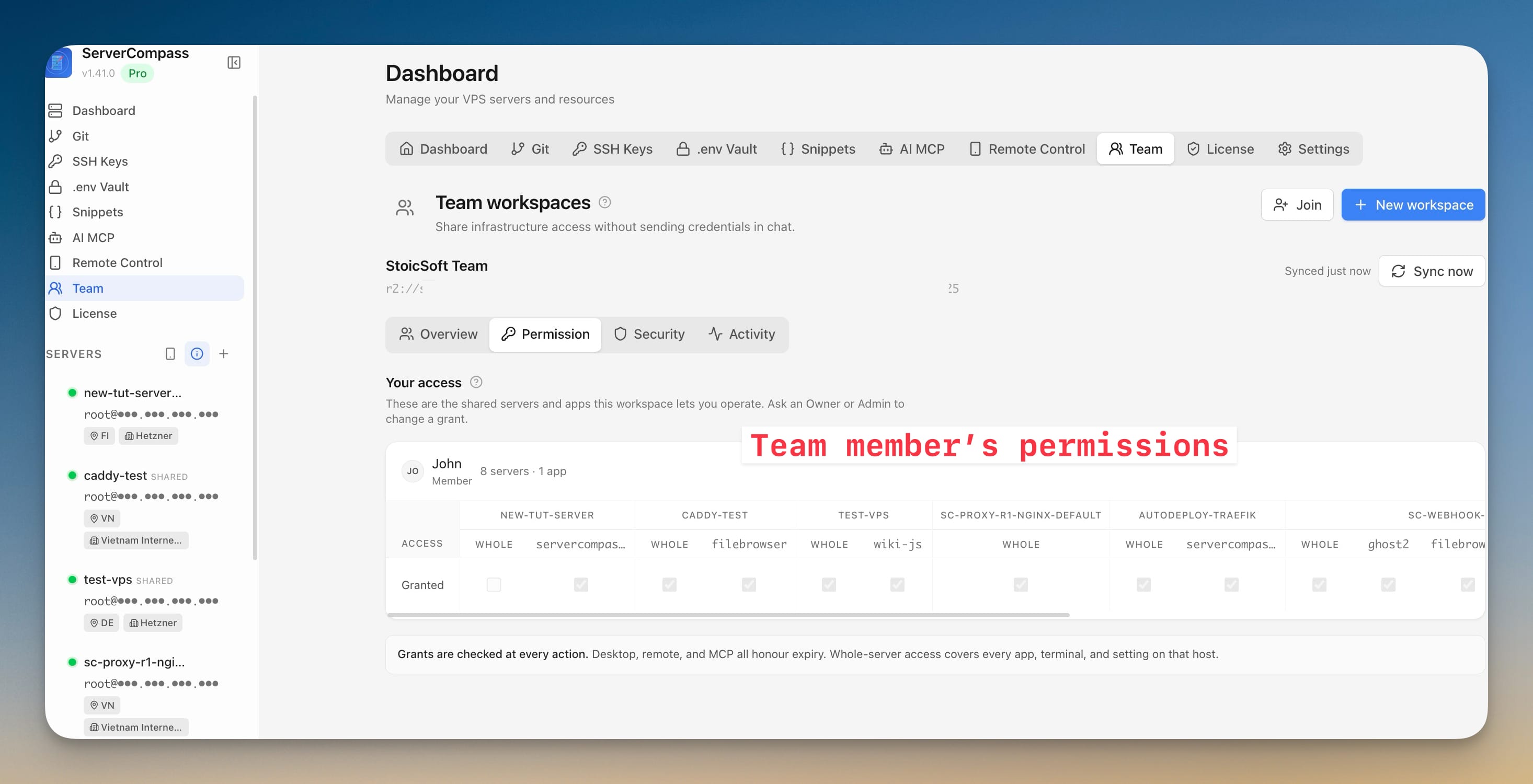The height and width of the screenshot is (784, 1533).
Task: Select the Team top tab
Action: (x=1136, y=149)
